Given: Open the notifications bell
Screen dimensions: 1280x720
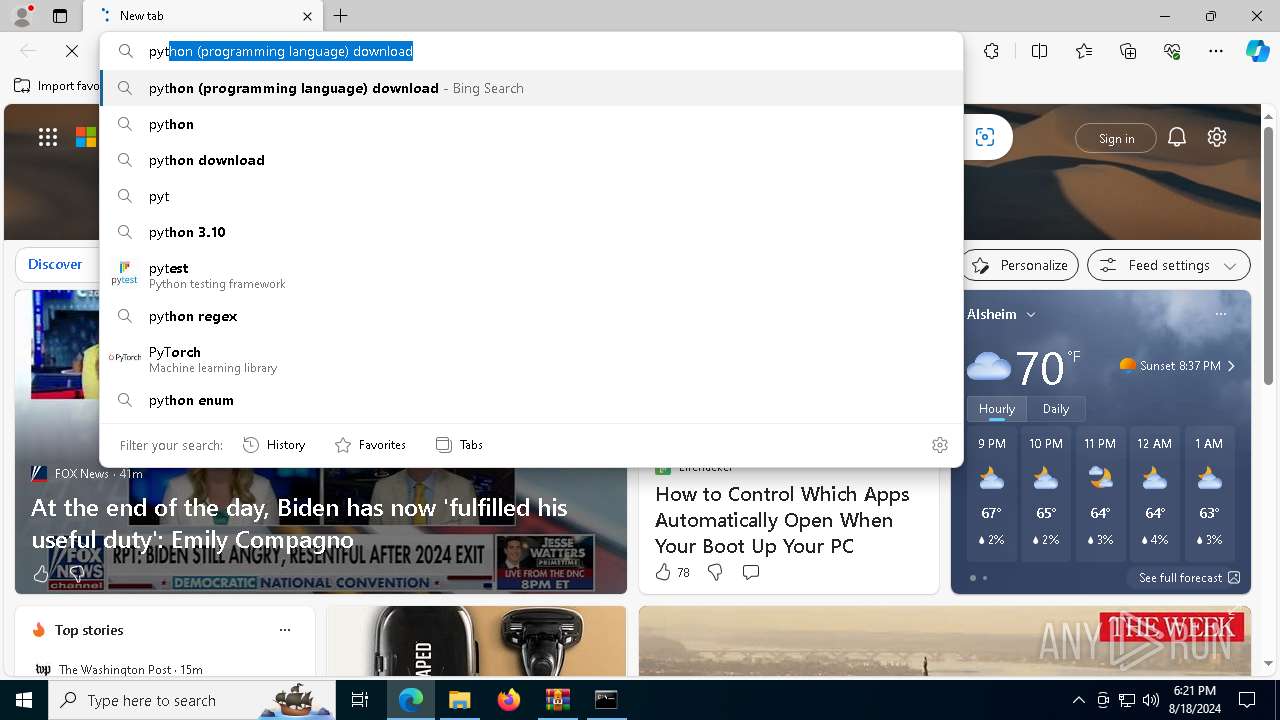Looking at the screenshot, I should click(1177, 138).
